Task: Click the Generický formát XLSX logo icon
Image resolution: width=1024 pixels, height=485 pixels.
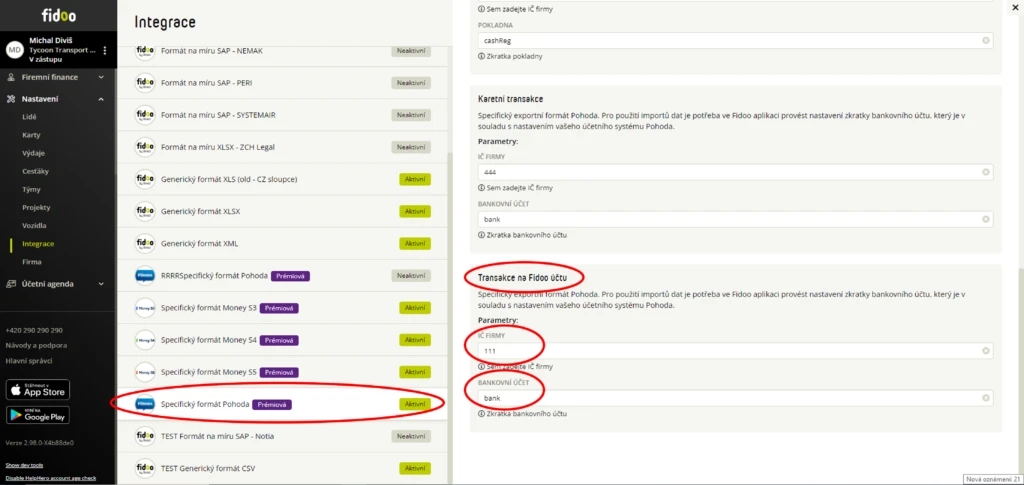Action: [145, 211]
